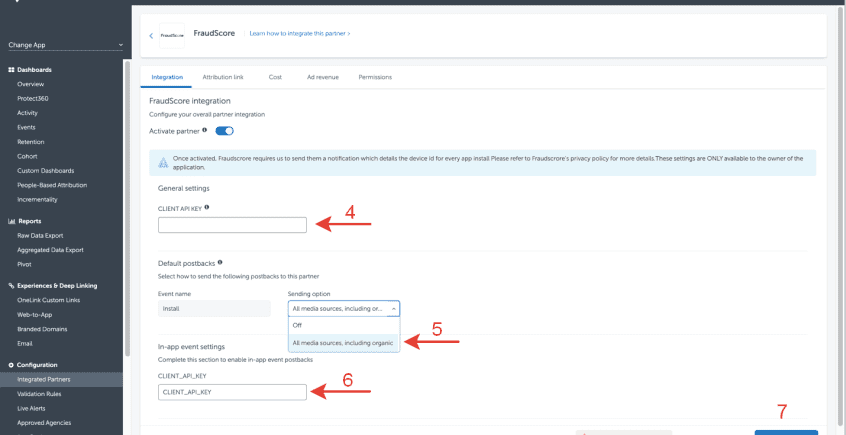846x435 pixels.
Task: Open the Cost tab
Action: point(275,77)
